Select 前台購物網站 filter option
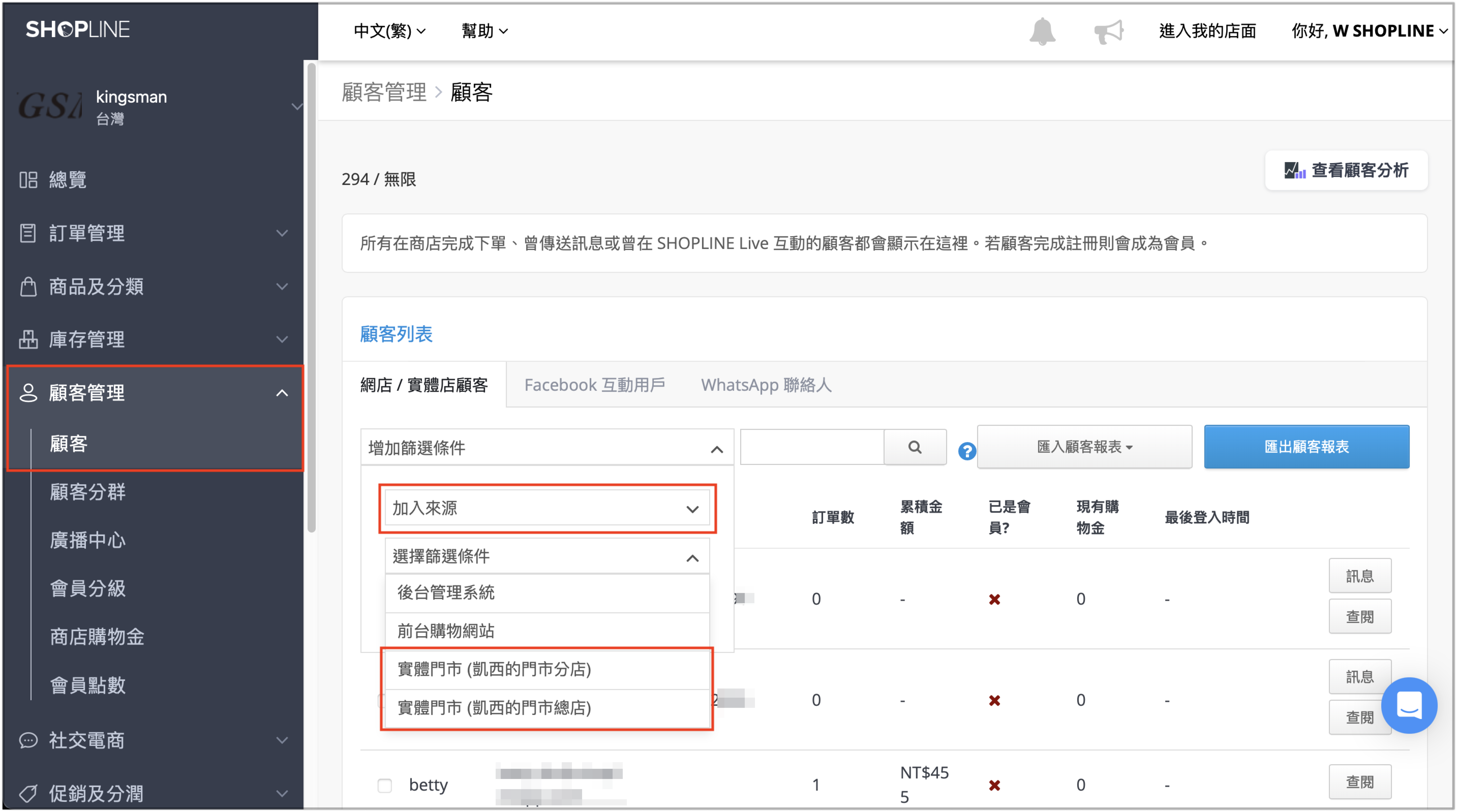This screenshot has width=1457, height=812. click(x=547, y=631)
